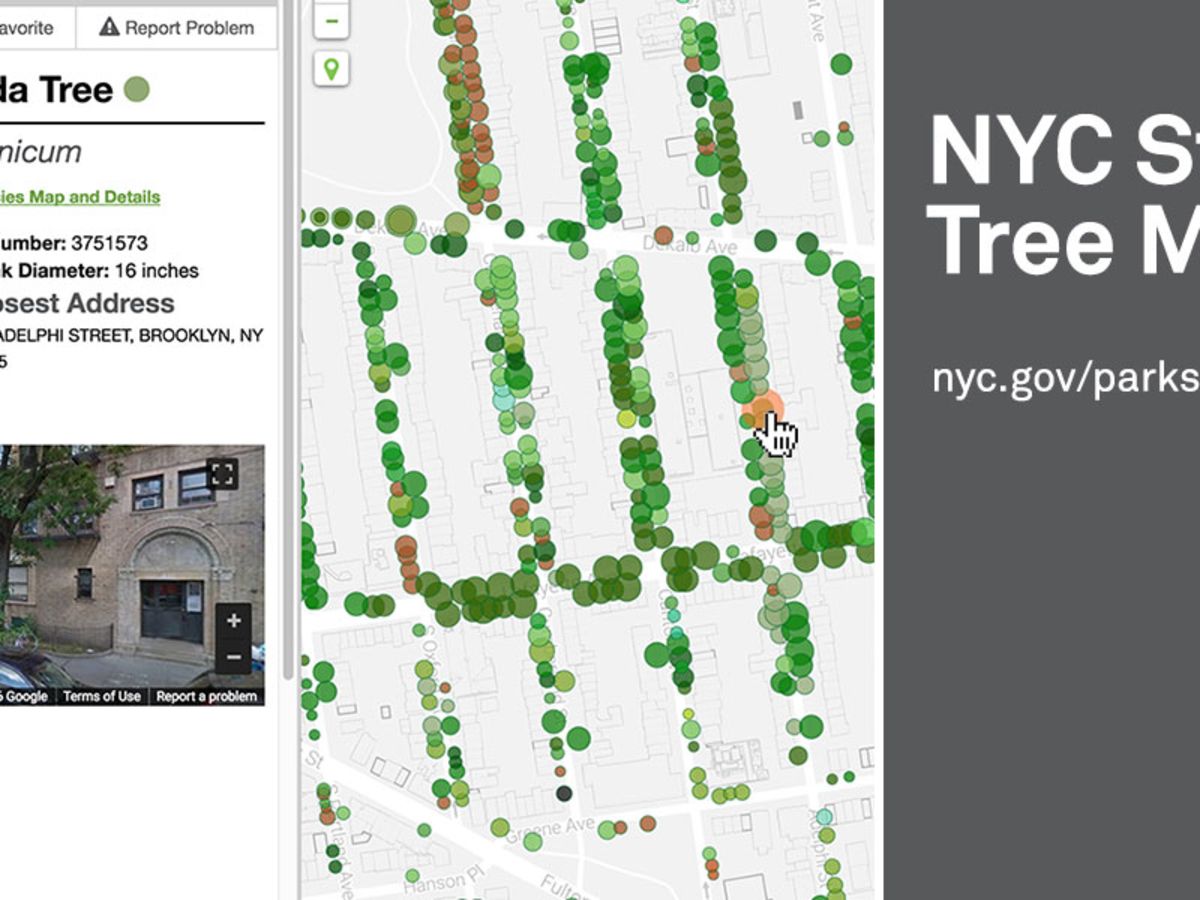Click the green location pin button
Viewport: 1200px width, 900px height.
331,69
